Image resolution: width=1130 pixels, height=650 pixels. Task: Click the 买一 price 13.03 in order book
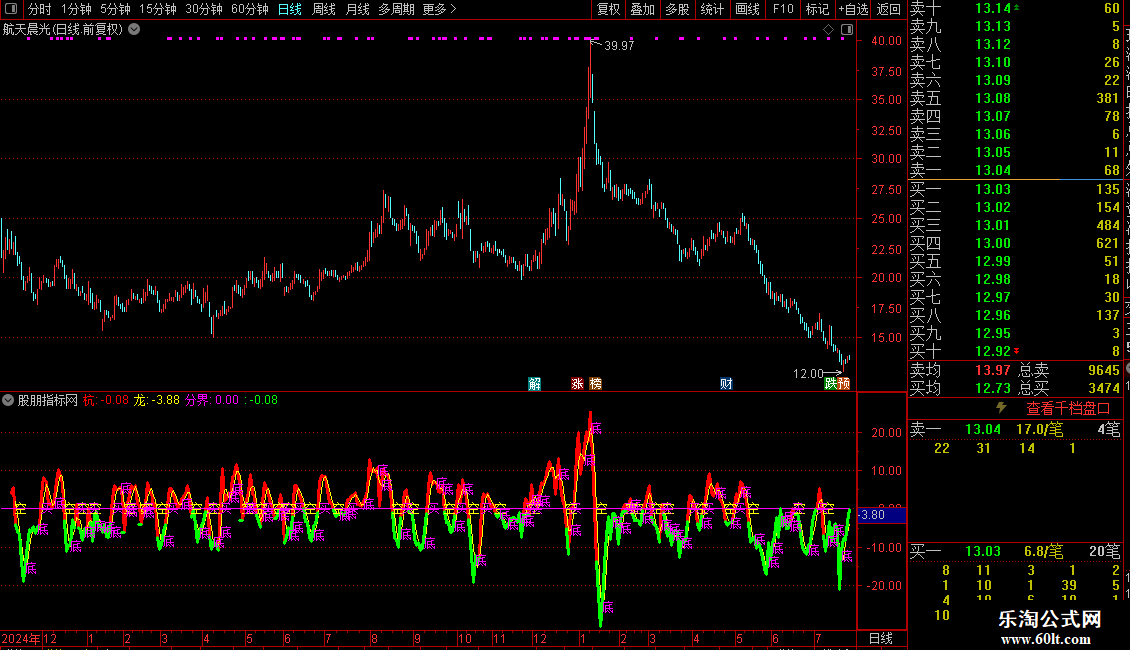click(993, 189)
